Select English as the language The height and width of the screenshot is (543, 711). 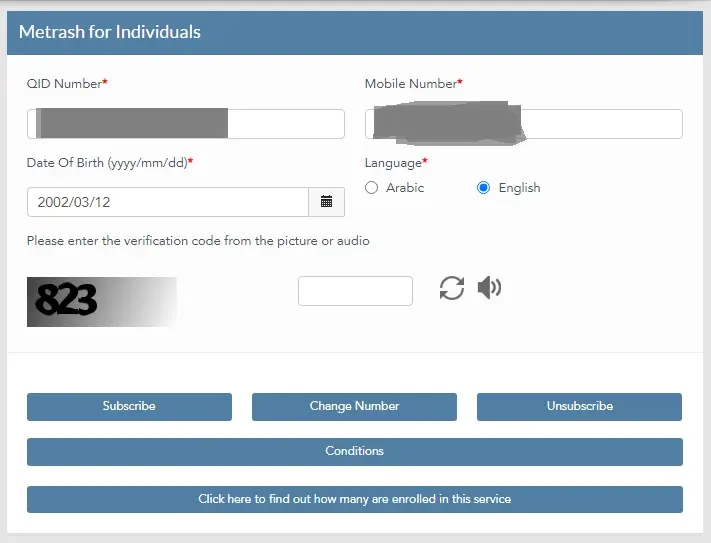point(483,188)
